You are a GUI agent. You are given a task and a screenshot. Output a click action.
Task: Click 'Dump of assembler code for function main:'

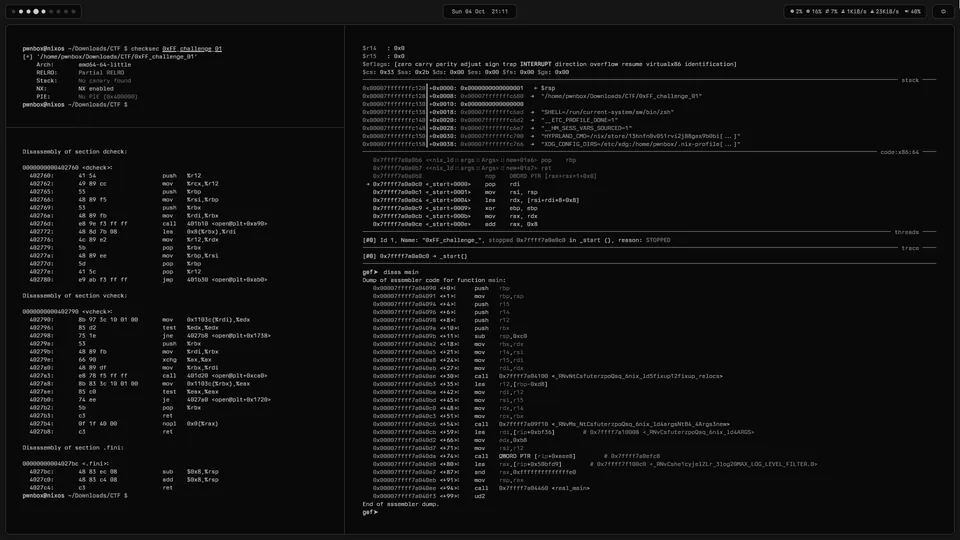pyautogui.click(x=434, y=280)
